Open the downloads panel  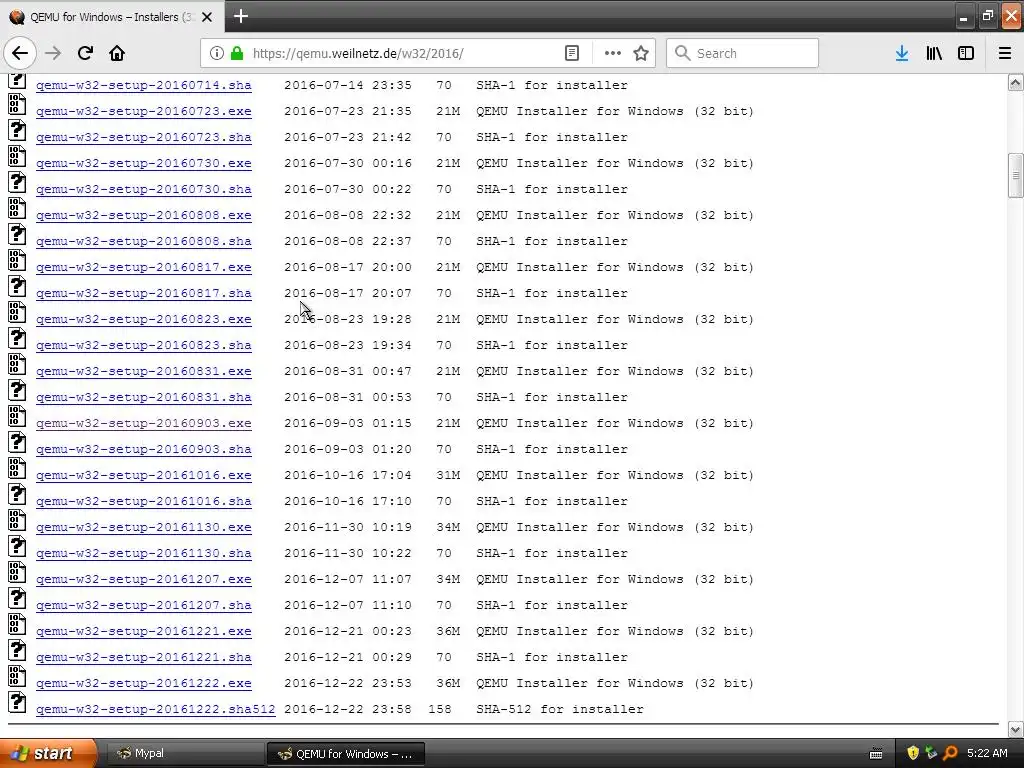[x=902, y=53]
